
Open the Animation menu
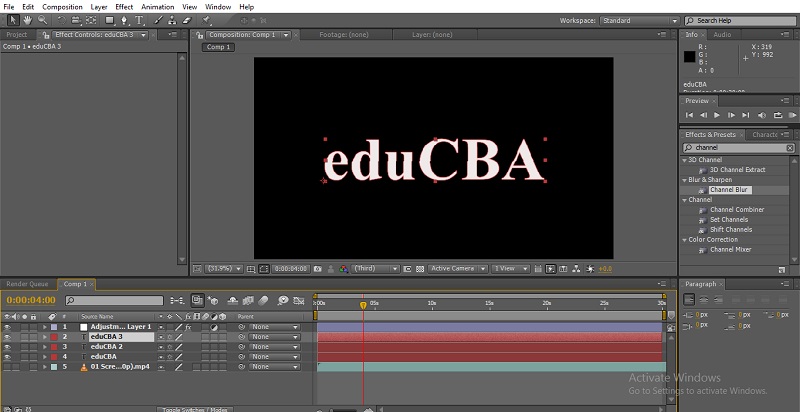158,7
